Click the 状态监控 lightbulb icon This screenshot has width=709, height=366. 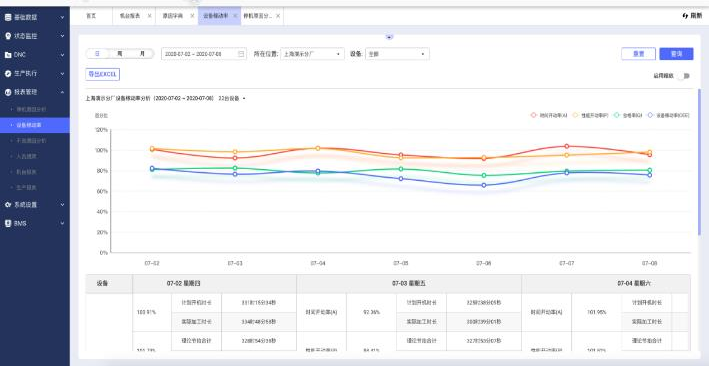8,36
